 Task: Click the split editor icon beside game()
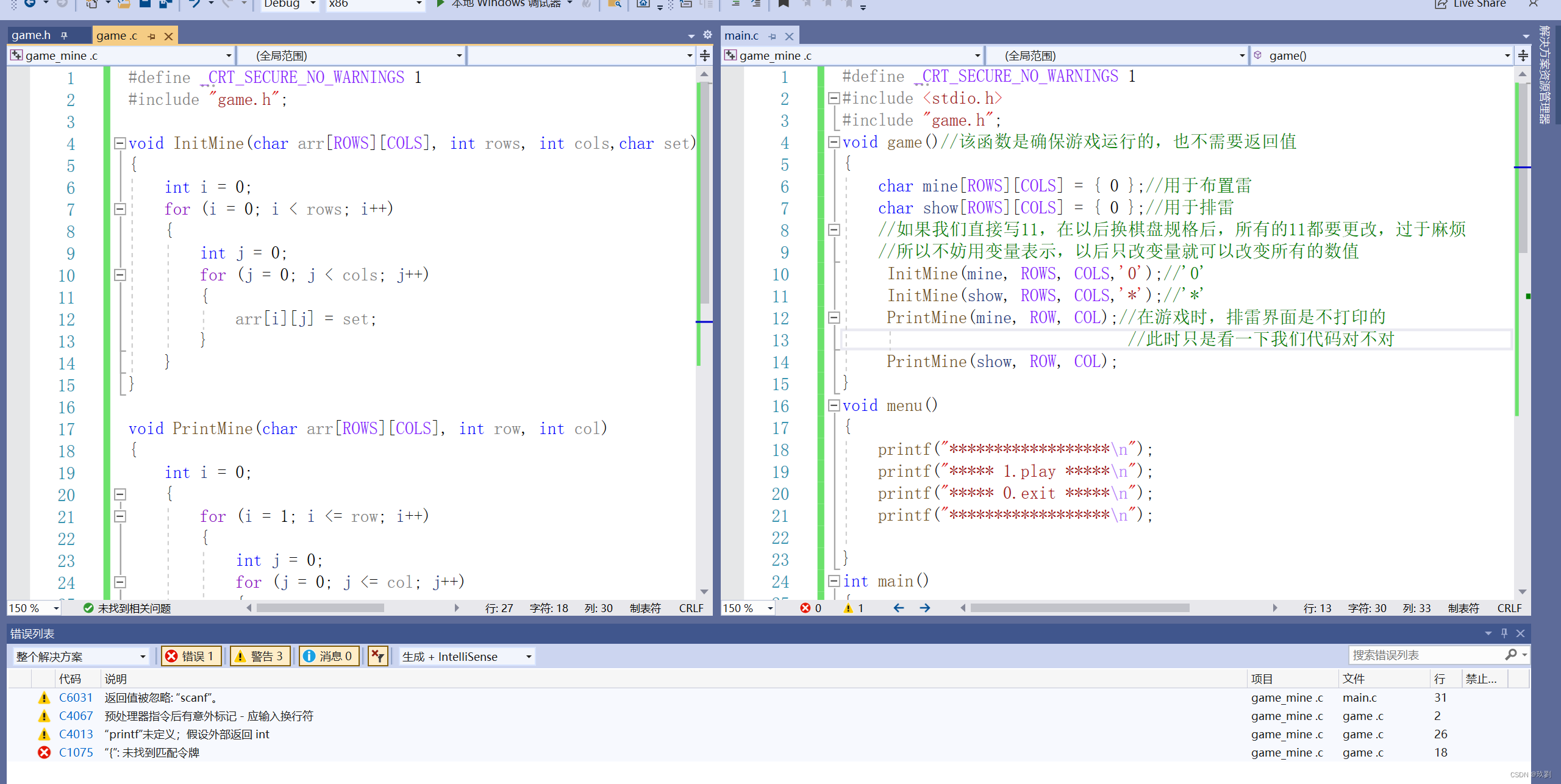coord(1523,55)
